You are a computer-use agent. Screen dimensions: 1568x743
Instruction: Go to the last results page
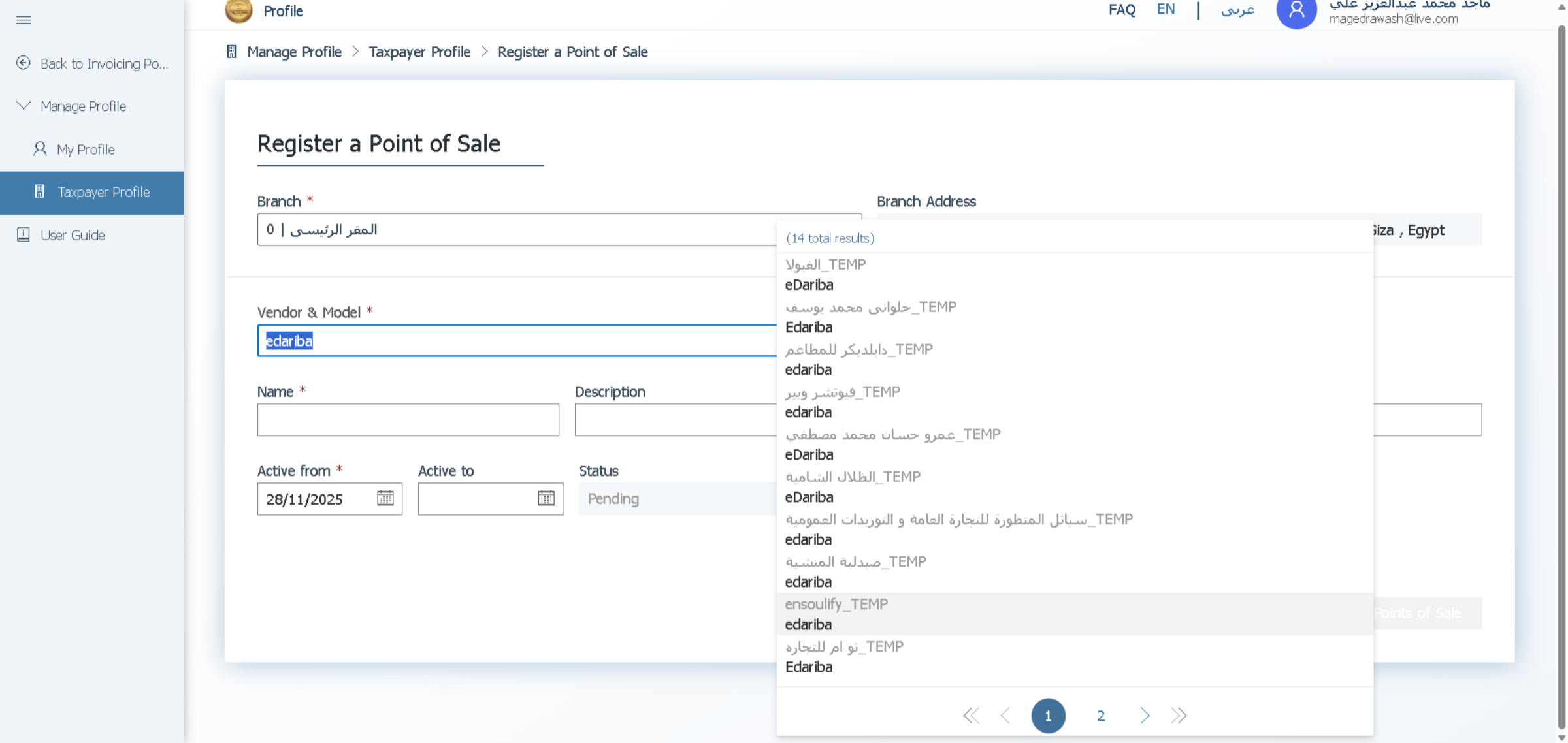[x=1179, y=716]
